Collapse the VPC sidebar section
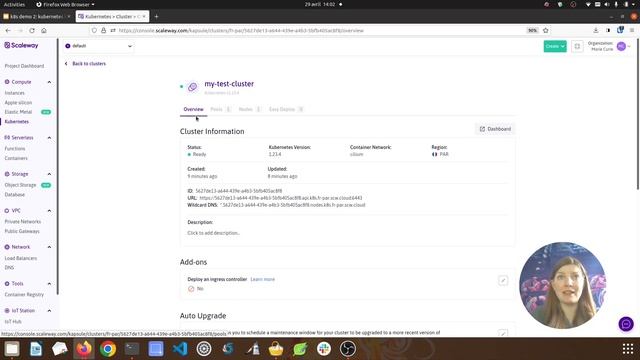The image size is (640, 360). click(49, 211)
